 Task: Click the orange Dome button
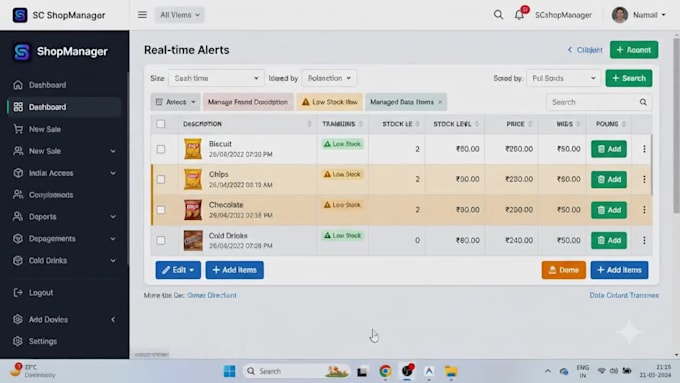tap(563, 270)
